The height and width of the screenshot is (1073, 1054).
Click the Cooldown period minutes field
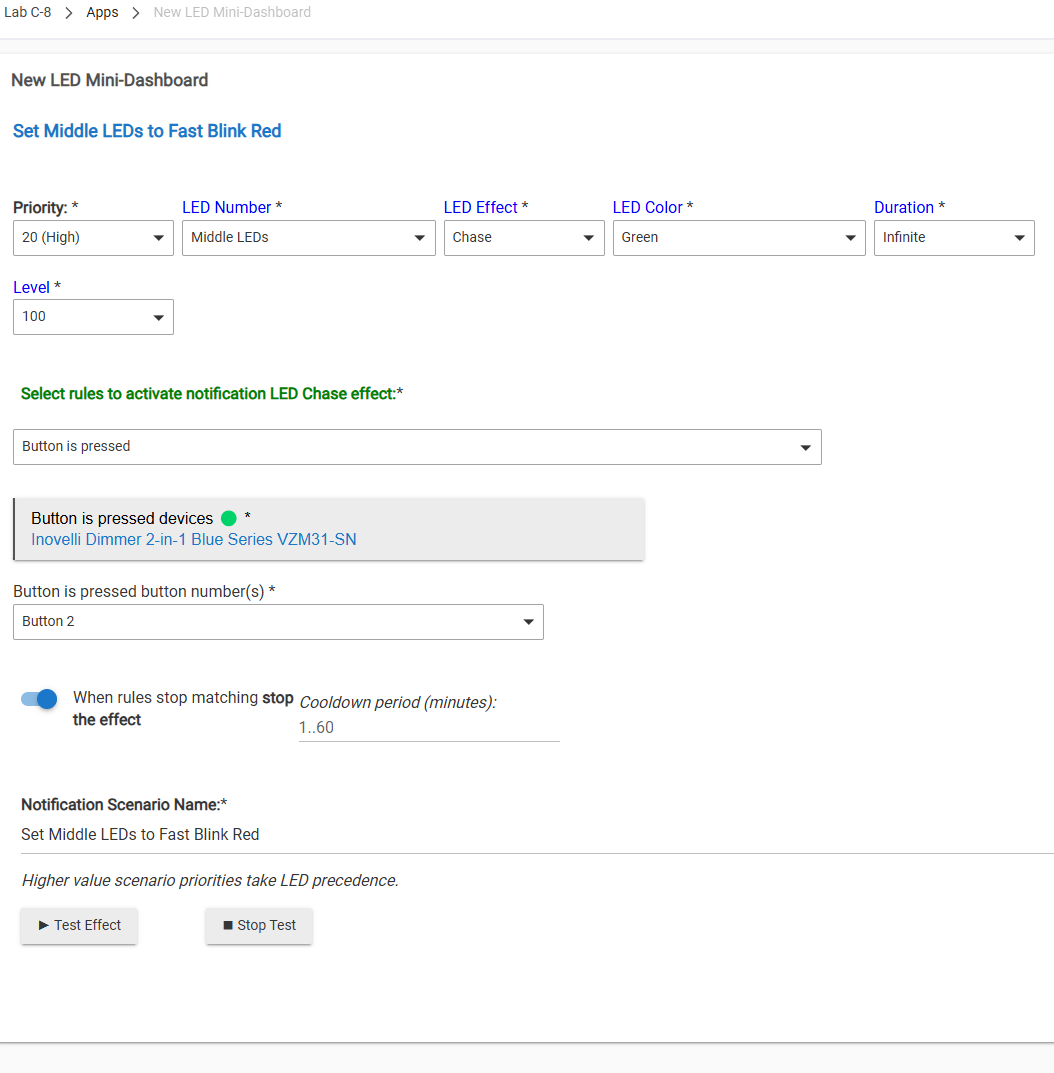[x=428, y=728]
